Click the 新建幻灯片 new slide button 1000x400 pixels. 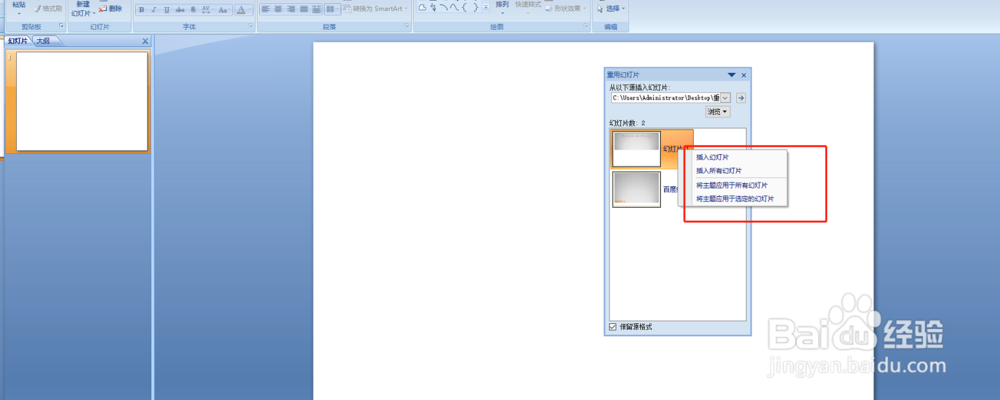[x=82, y=8]
